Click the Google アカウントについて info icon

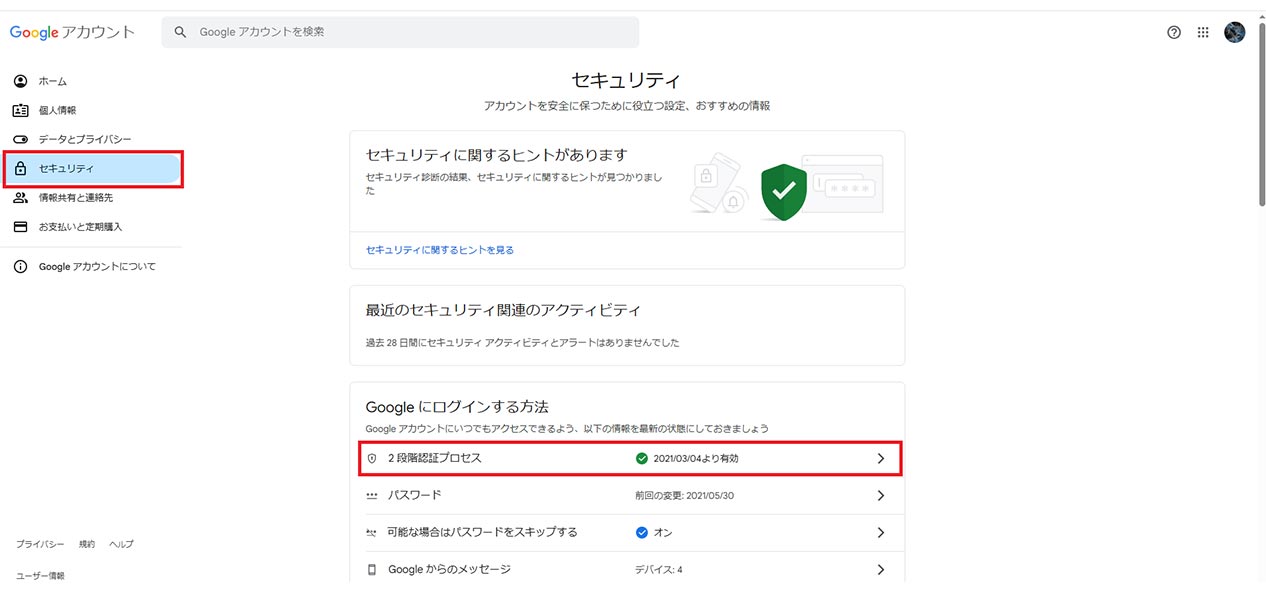pos(20,267)
